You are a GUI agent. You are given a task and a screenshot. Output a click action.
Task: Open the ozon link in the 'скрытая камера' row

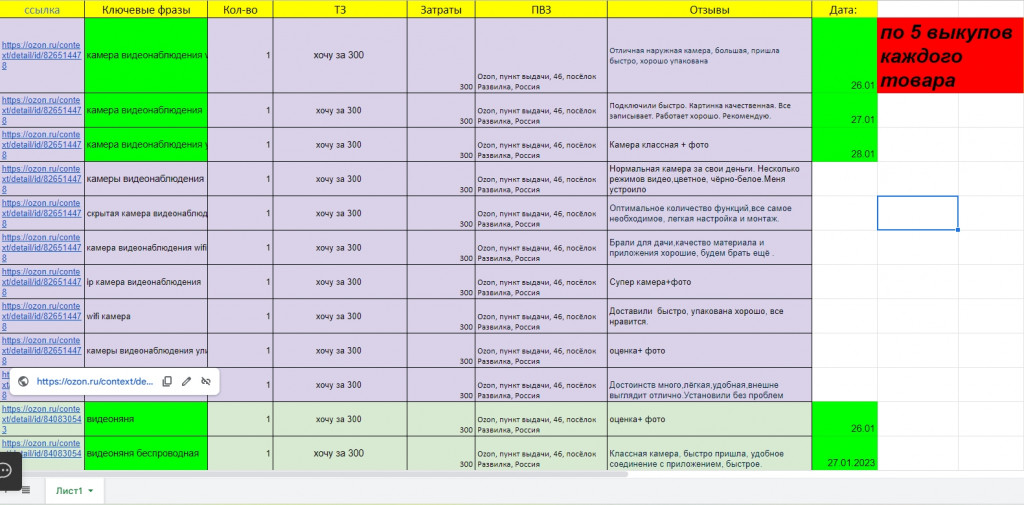41,213
